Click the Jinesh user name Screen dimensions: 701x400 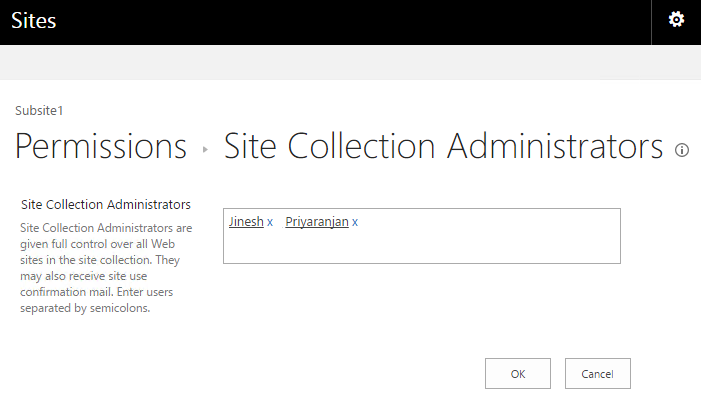[x=246, y=222]
